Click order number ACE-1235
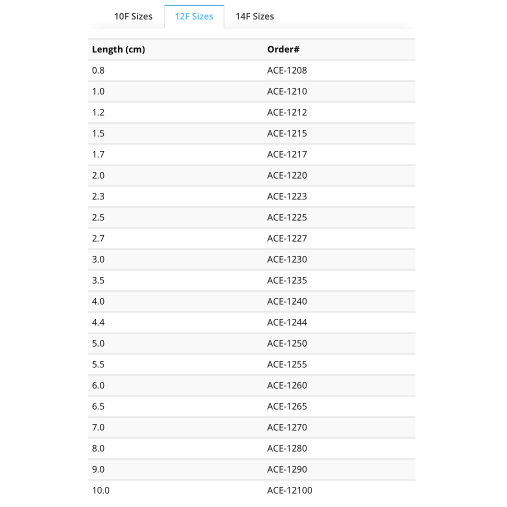 click(287, 280)
